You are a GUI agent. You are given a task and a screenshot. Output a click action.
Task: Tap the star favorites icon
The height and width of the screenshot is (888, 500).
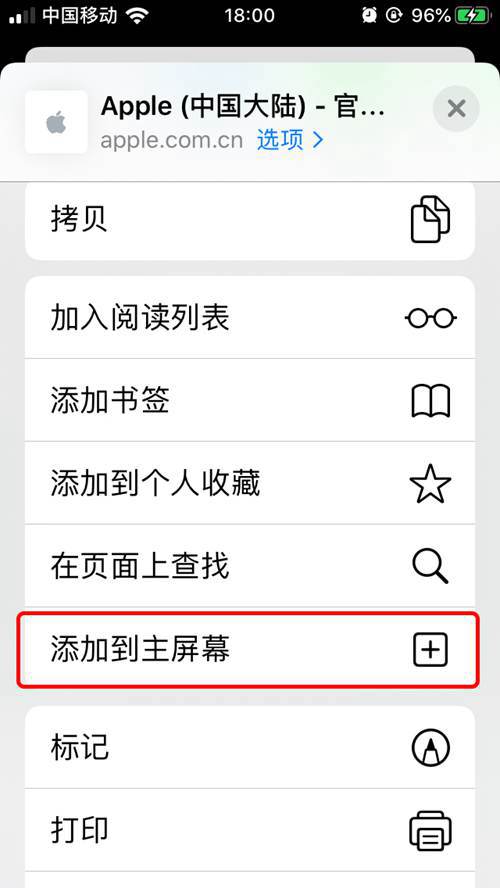(430, 484)
